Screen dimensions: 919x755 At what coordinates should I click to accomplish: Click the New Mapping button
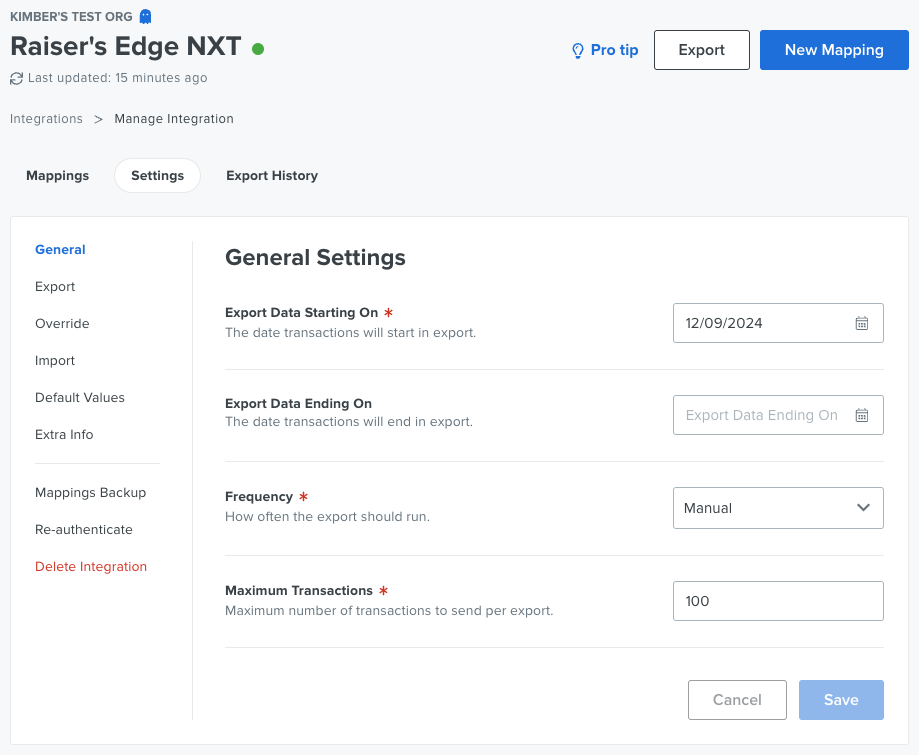[834, 50]
